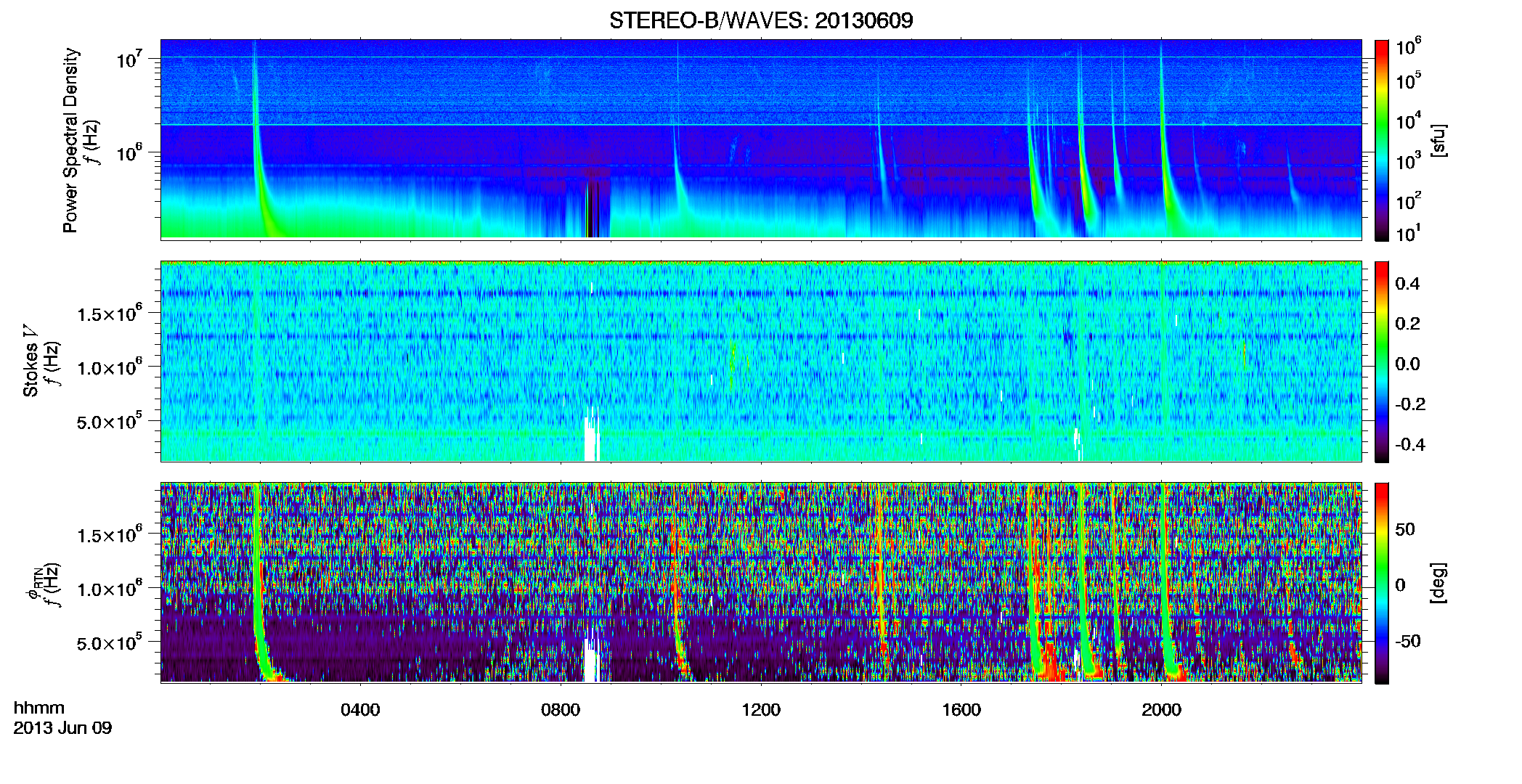Click the 10^3 value on the sfu color bar
Image resolution: width=1522 pixels, height=784 pixels.
[x=1409, y=160]
